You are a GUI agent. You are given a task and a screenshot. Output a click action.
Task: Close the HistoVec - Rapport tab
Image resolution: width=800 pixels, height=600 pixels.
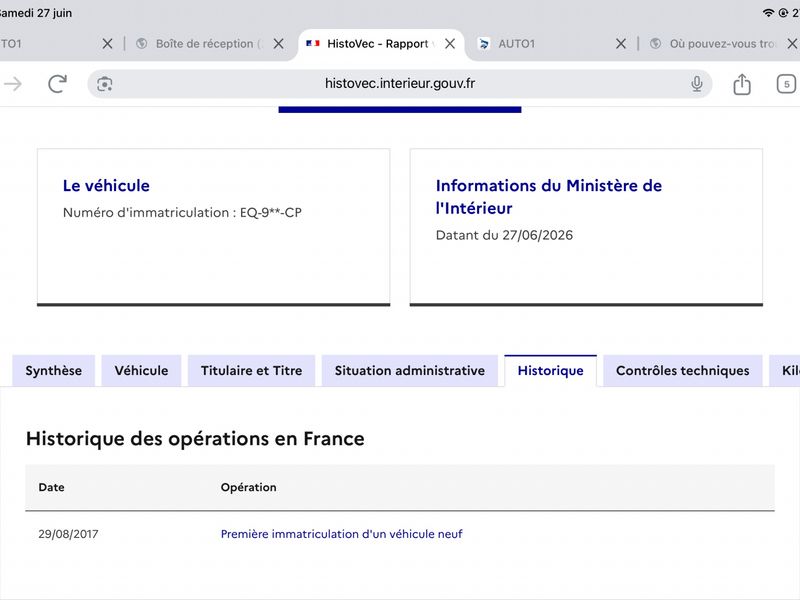pyautogui.click(x=449, y=44)
